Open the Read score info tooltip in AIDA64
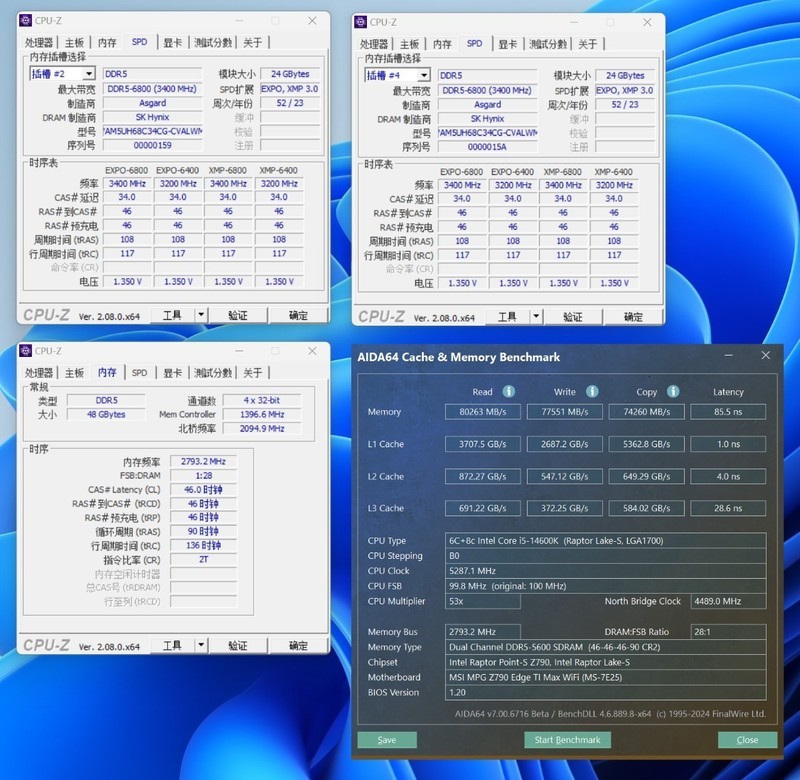 pos(510,392)
